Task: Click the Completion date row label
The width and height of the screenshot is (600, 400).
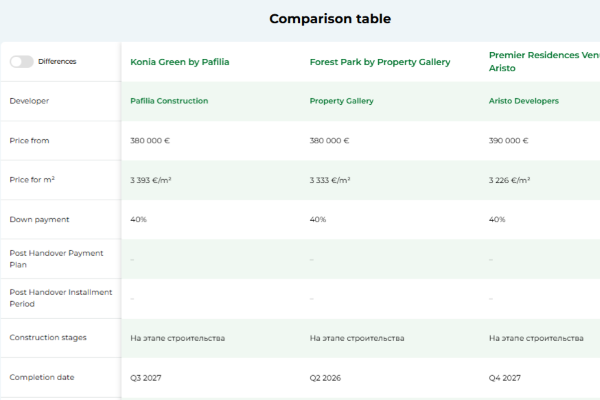Action: click(42, 377)
